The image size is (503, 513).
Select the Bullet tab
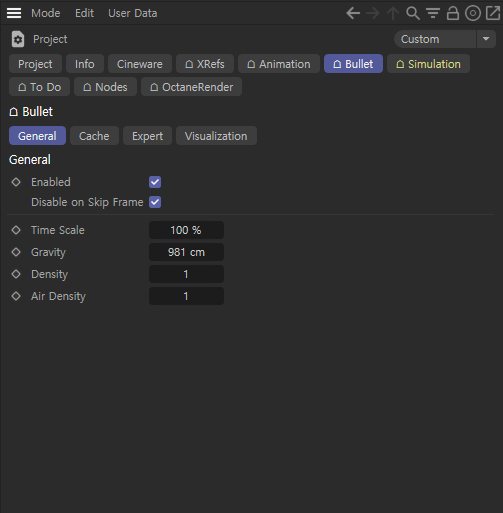click(x=353, y=64)
